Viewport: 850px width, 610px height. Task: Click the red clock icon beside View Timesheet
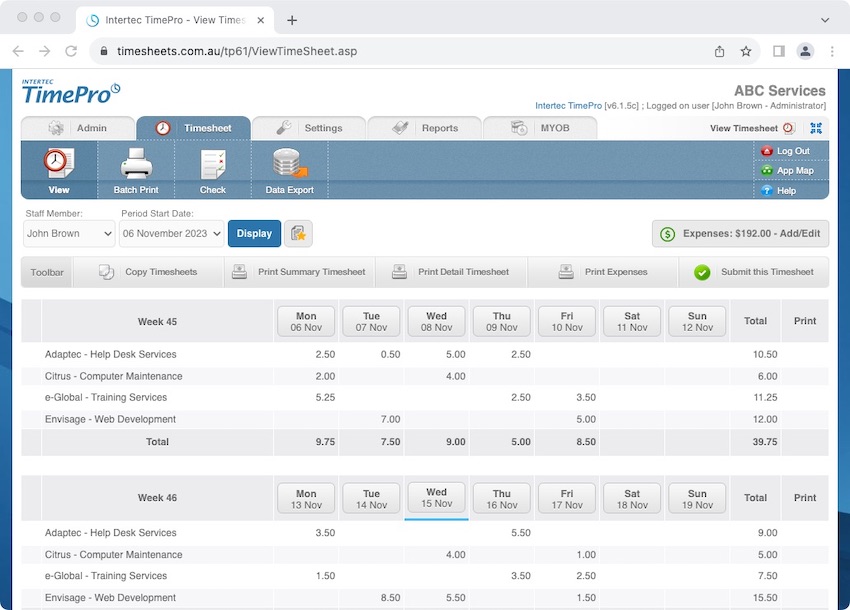point(788,129)
